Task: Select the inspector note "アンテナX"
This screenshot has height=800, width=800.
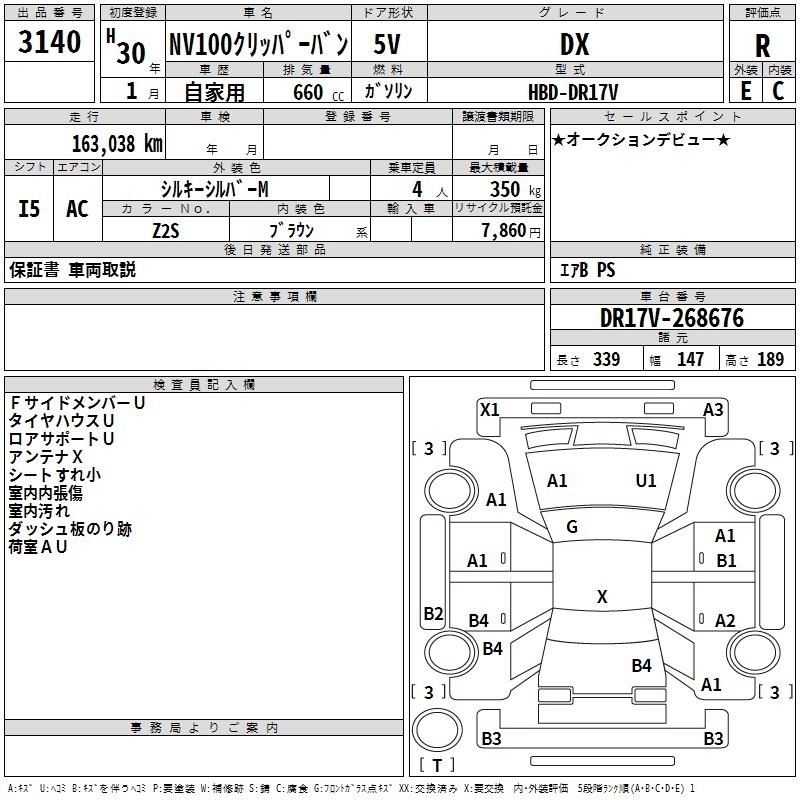Action: tap(45, 456)
